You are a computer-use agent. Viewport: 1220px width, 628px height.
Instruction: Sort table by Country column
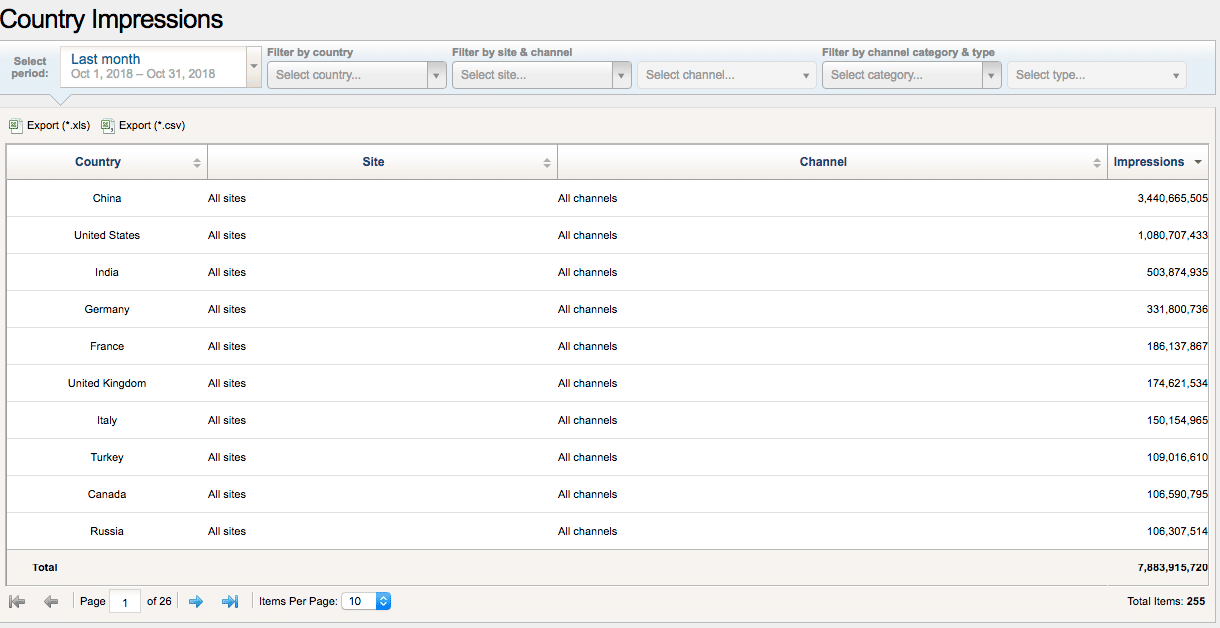(98, 162)
